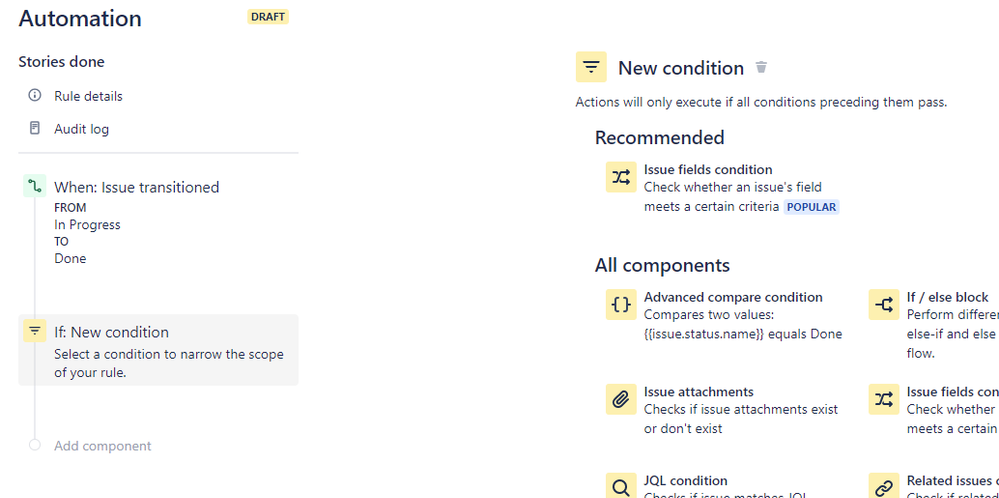Click the green Issue transitioned trigger icon
Image resolution: width=999 pixels, height=498 pixels.
click(35, 187)
